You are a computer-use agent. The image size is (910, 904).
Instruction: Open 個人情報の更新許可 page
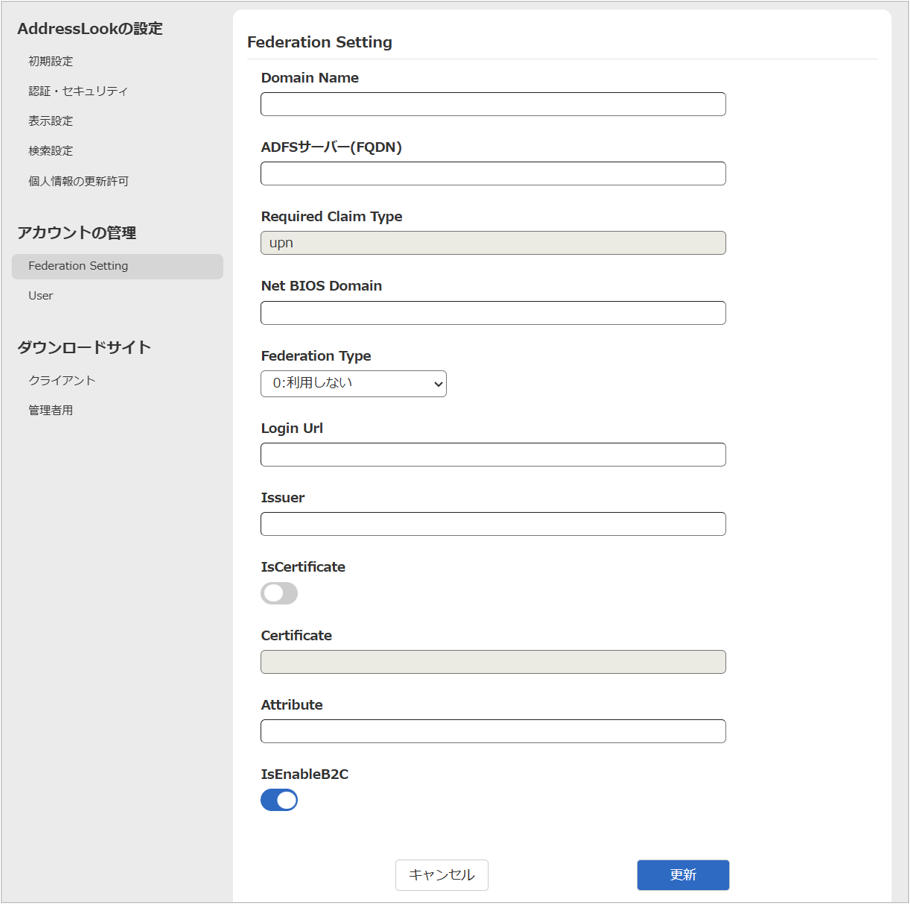pyautogui.click(x=78, y=181)
